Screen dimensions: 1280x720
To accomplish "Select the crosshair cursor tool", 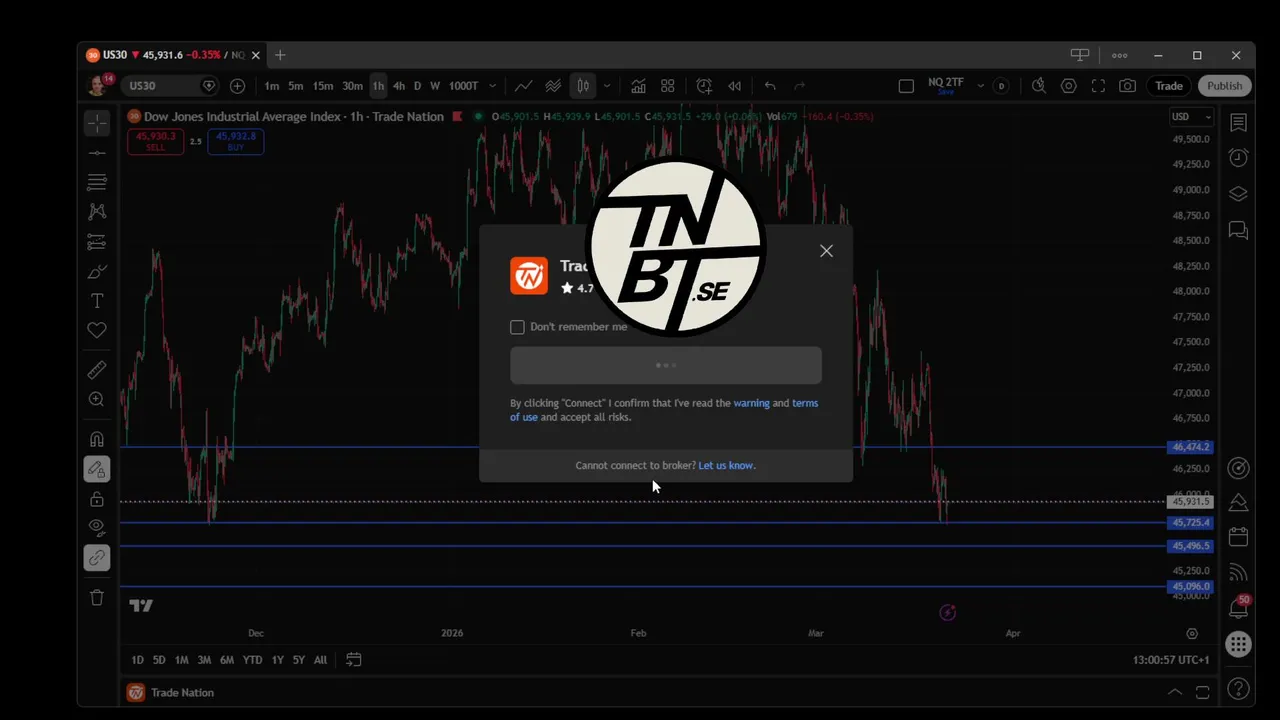I will pyautogui.click(x=97, y=123).
